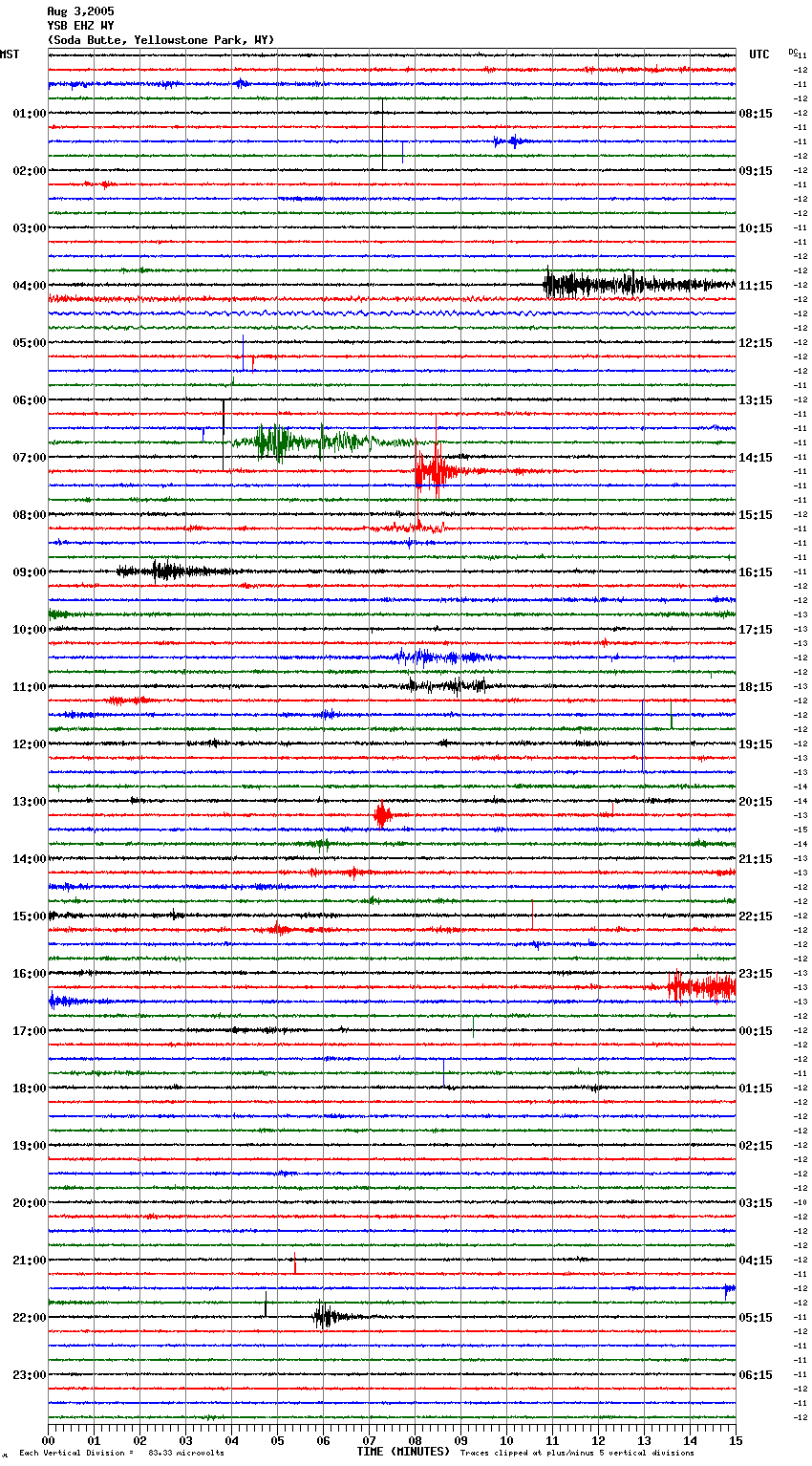Image resolution: width=812 pixels, height=1466 pixels.
Task: Click the 23:15 UTC time label
Action: coord(756,974)
